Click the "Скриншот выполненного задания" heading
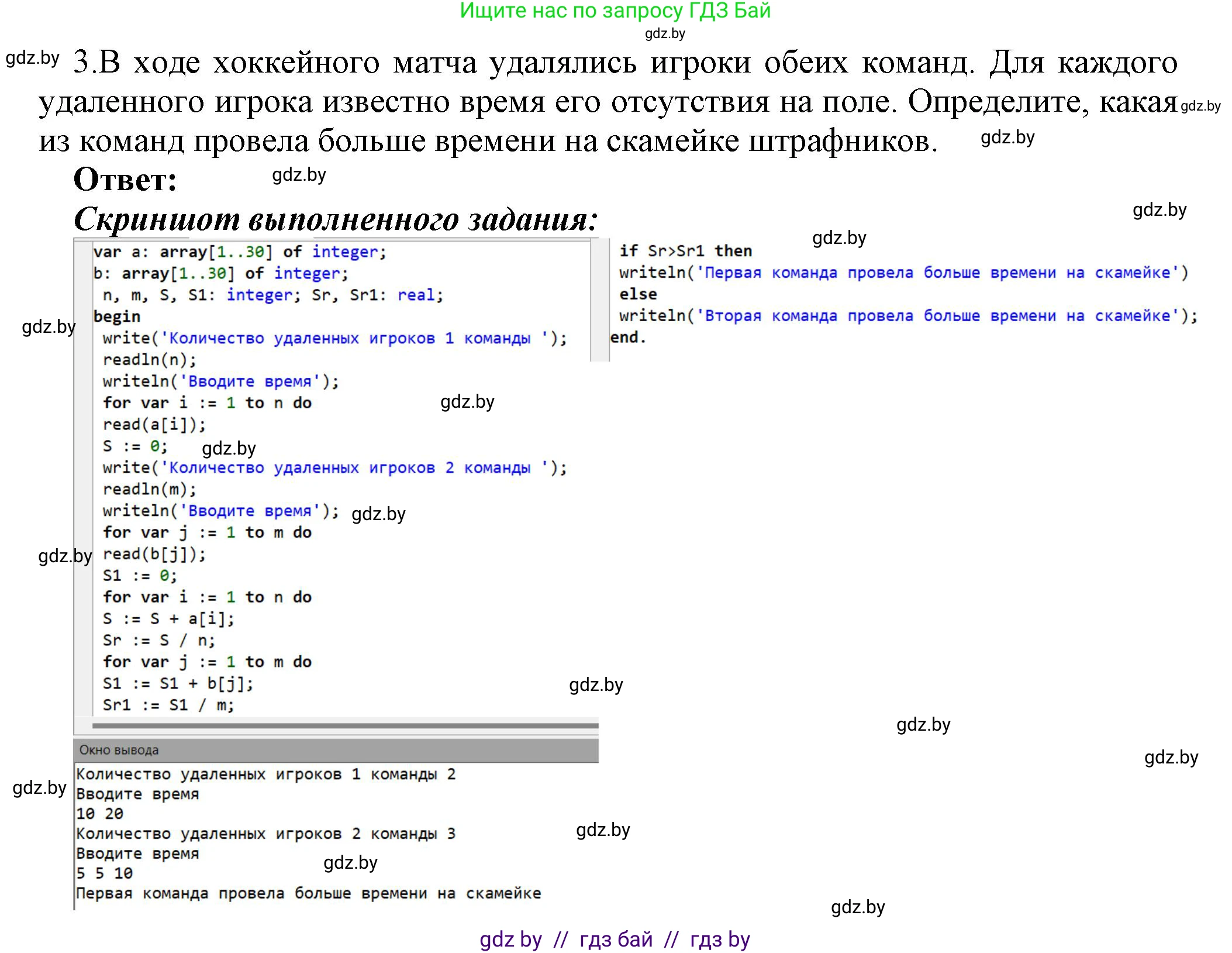 (333, 221)
